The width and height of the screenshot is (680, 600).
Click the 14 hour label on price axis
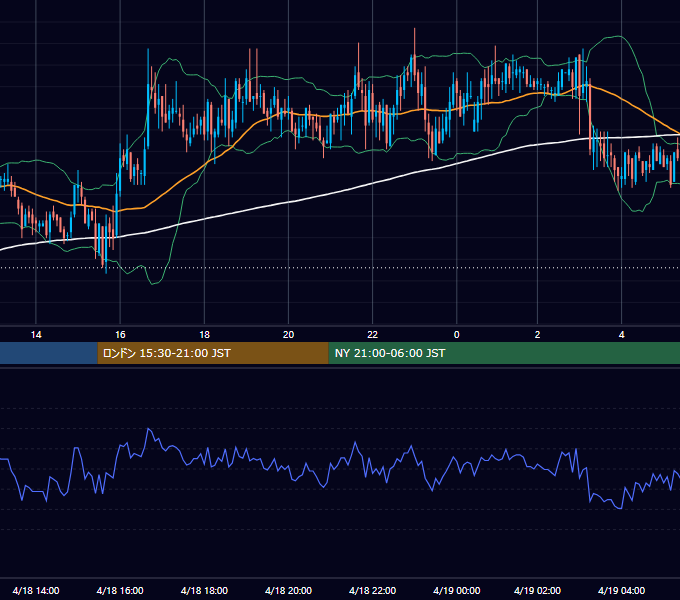pos(36,335)
